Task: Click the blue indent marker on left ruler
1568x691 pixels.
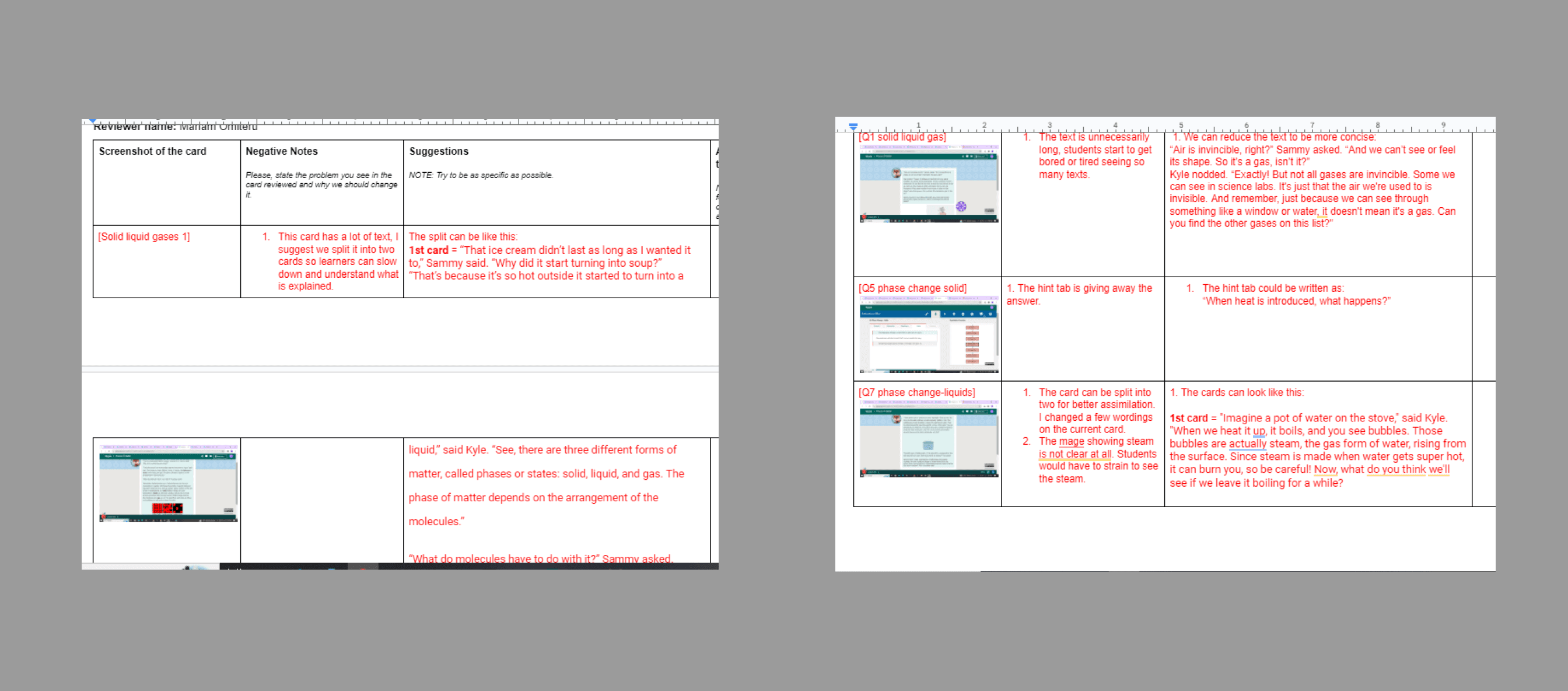Action: (x=92, y=121)
